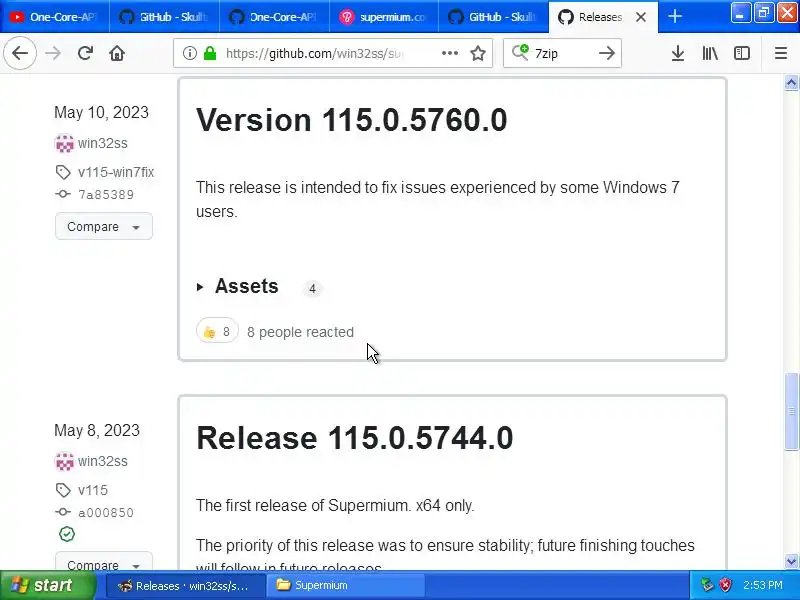The image size is (800, 600).
Task: Open Compare dropdown for Version 115.0.5760.0
Action: coord(104,226)
